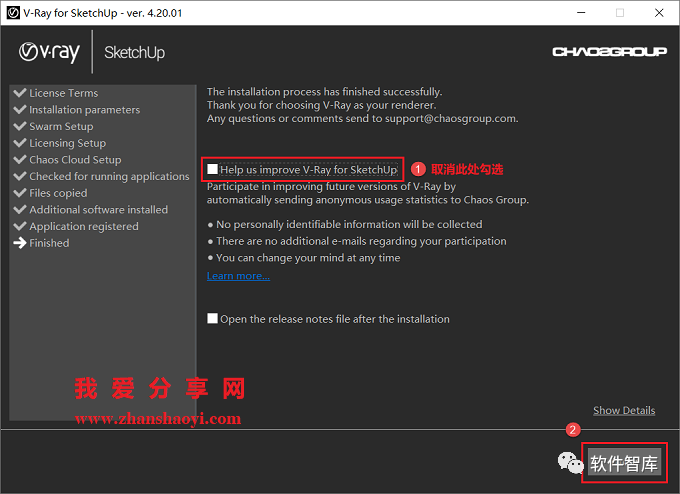Close the V-Ray installer window
The image size is (680, 494).
(x=659, y=13)
